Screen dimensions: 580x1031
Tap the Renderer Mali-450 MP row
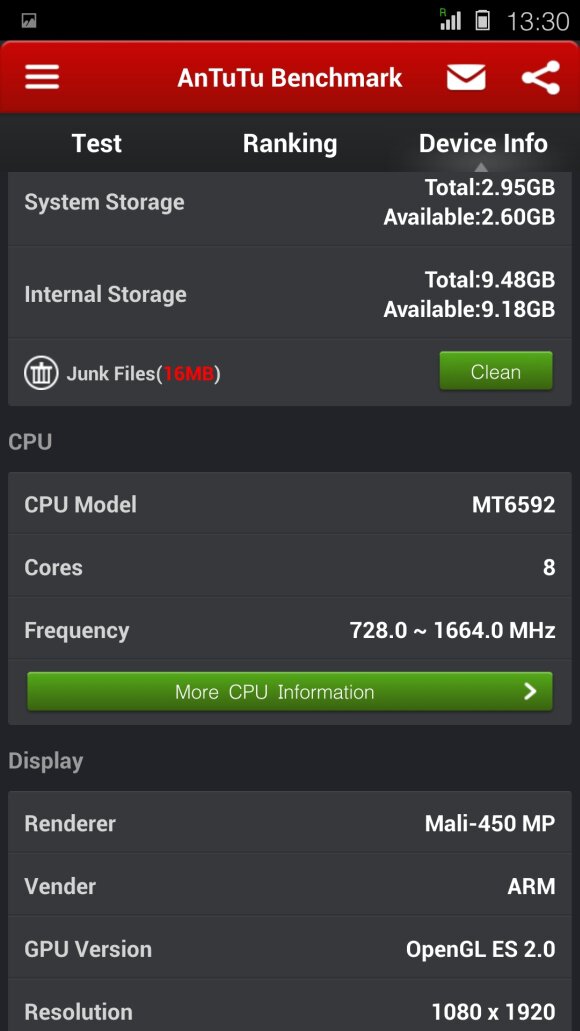290,823
